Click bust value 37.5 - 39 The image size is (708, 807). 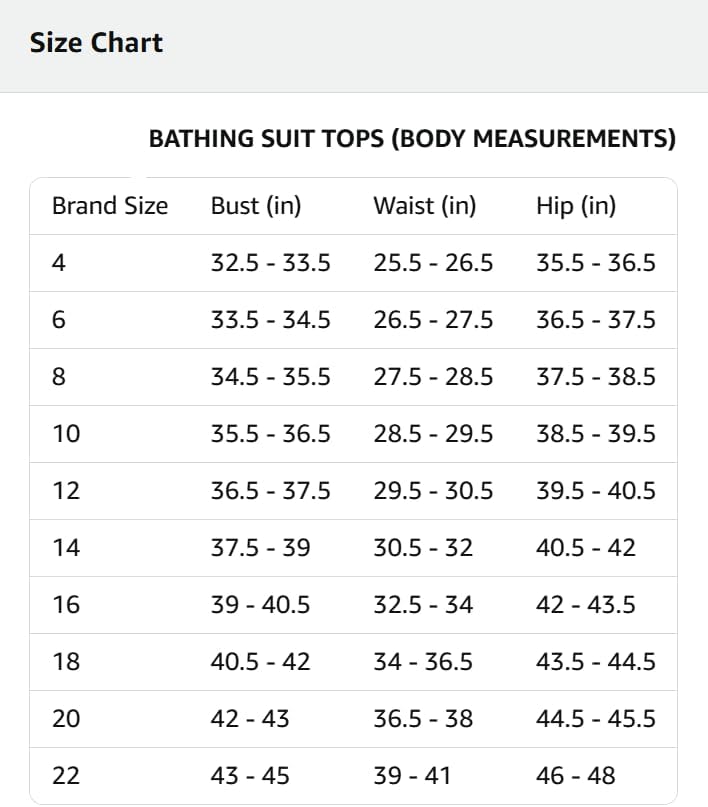click(x=260, y=548)
